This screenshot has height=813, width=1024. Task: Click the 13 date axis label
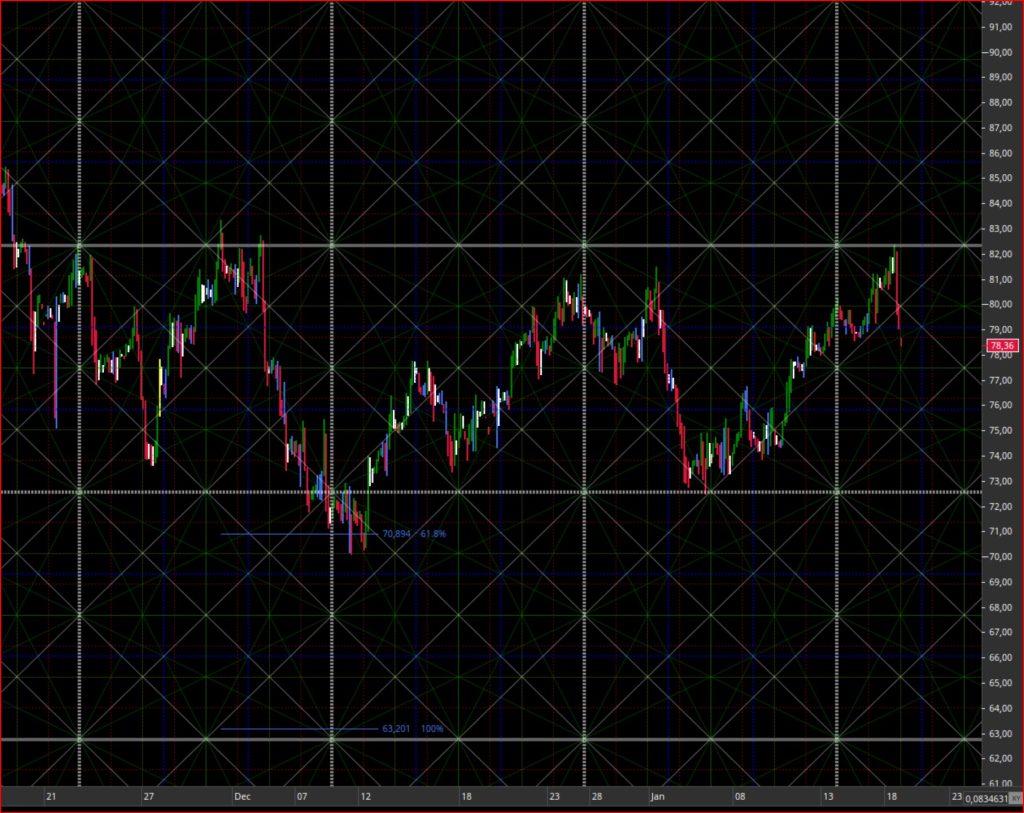828,797
